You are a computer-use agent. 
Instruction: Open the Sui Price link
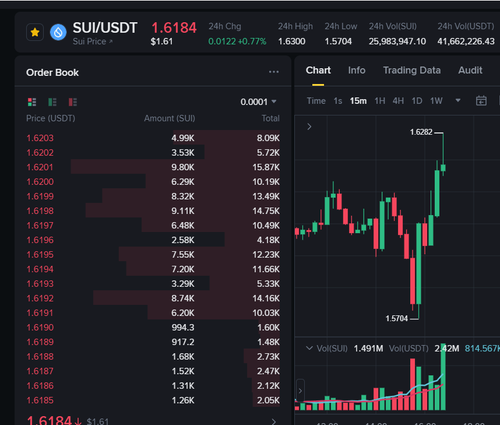click(93, 41)
